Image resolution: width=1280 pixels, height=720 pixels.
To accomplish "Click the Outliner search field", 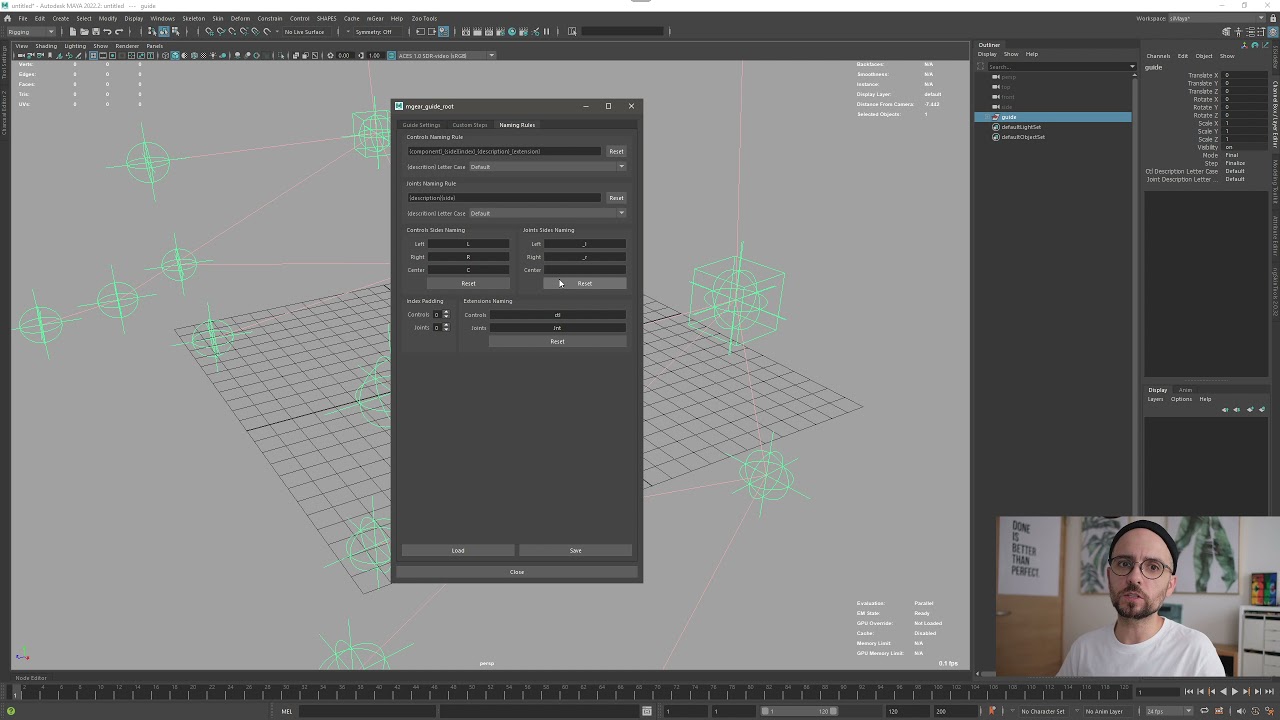I will point(1059,67).
